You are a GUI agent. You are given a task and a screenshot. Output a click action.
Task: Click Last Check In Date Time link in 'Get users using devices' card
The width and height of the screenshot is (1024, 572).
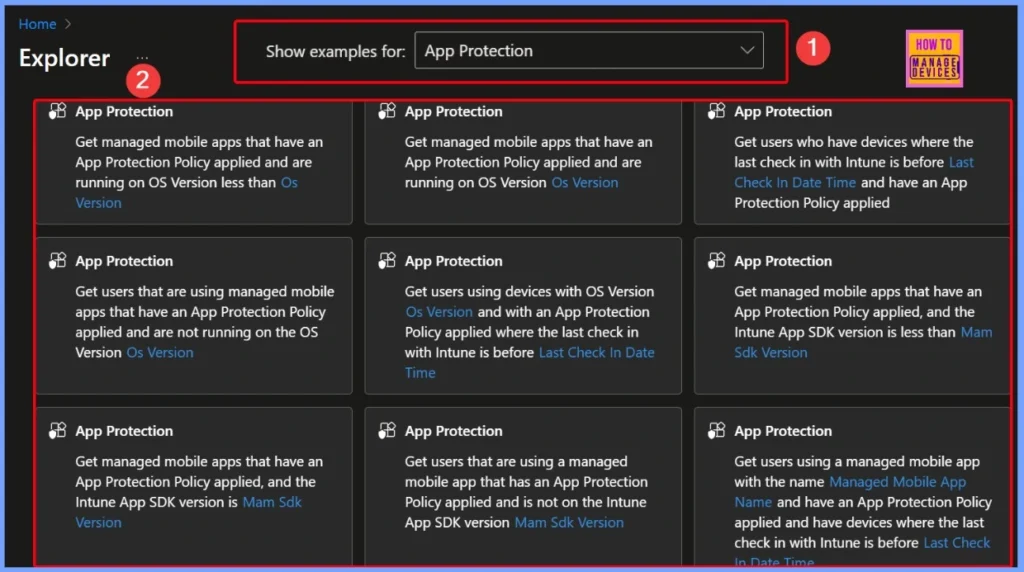[x=596, y=353]
